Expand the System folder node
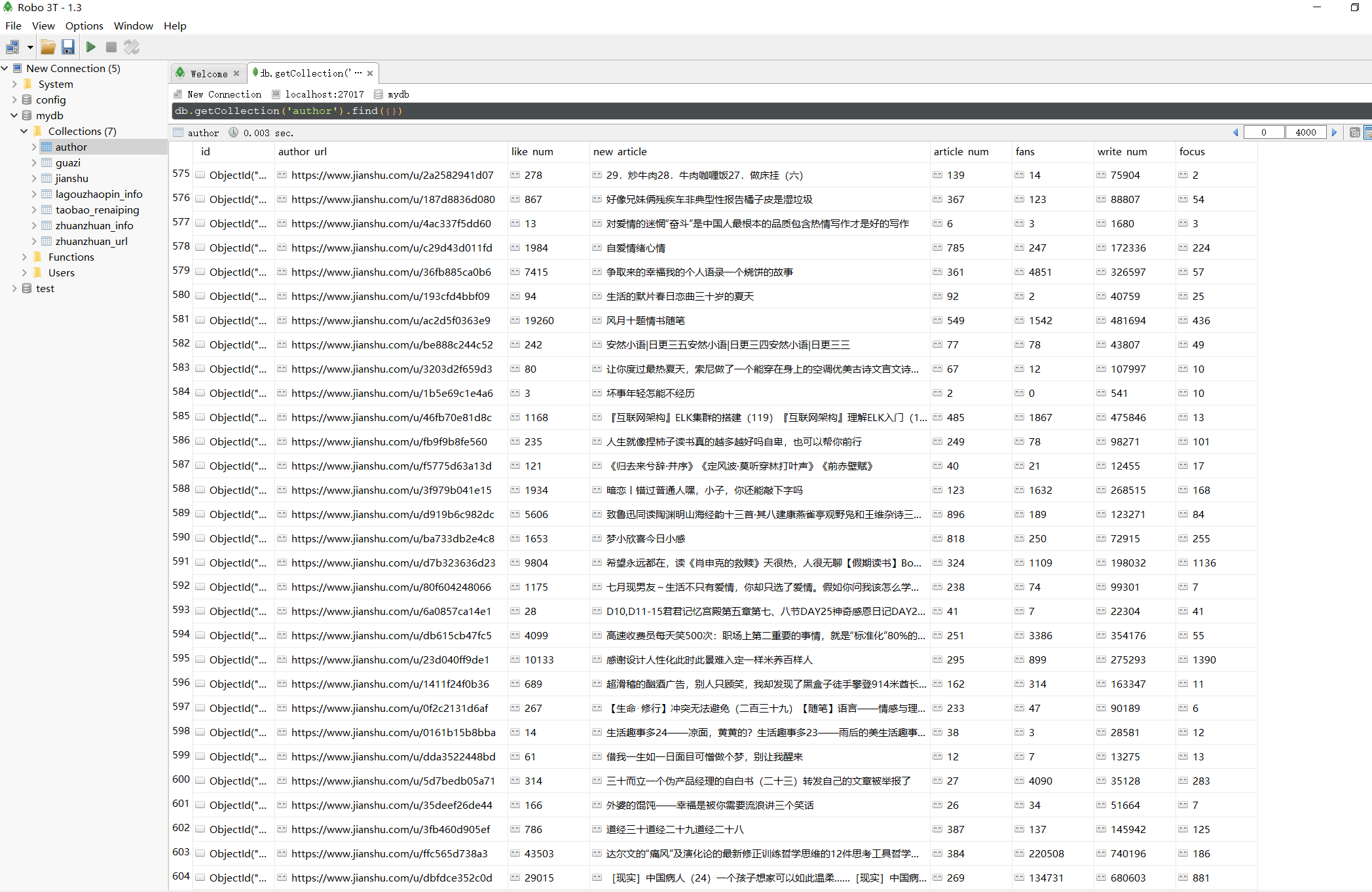1372x892 pixels. point(14,84)
